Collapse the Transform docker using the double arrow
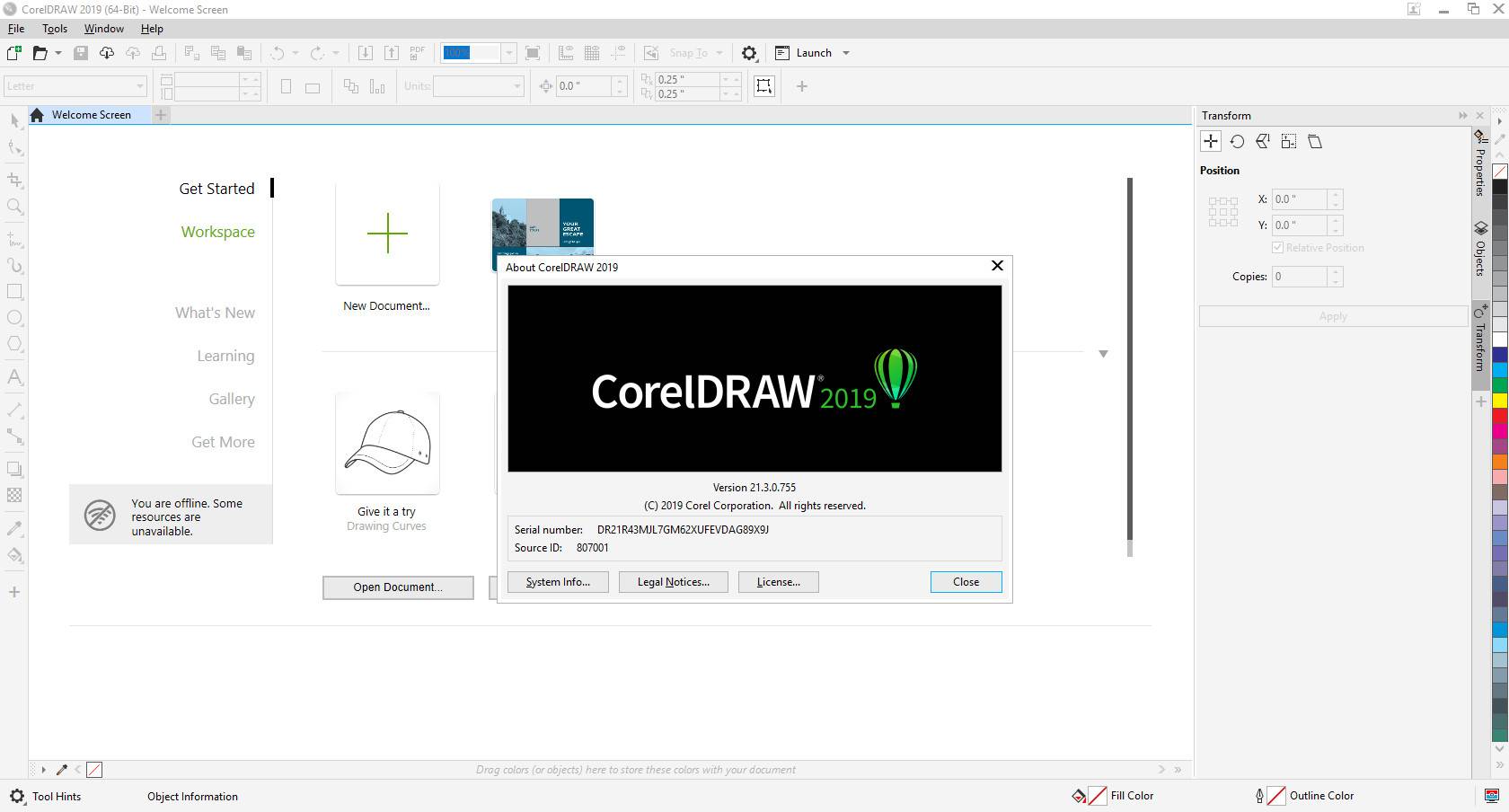The width and height of the screenshot is (1509, 812). click(x=1463, y=115)
